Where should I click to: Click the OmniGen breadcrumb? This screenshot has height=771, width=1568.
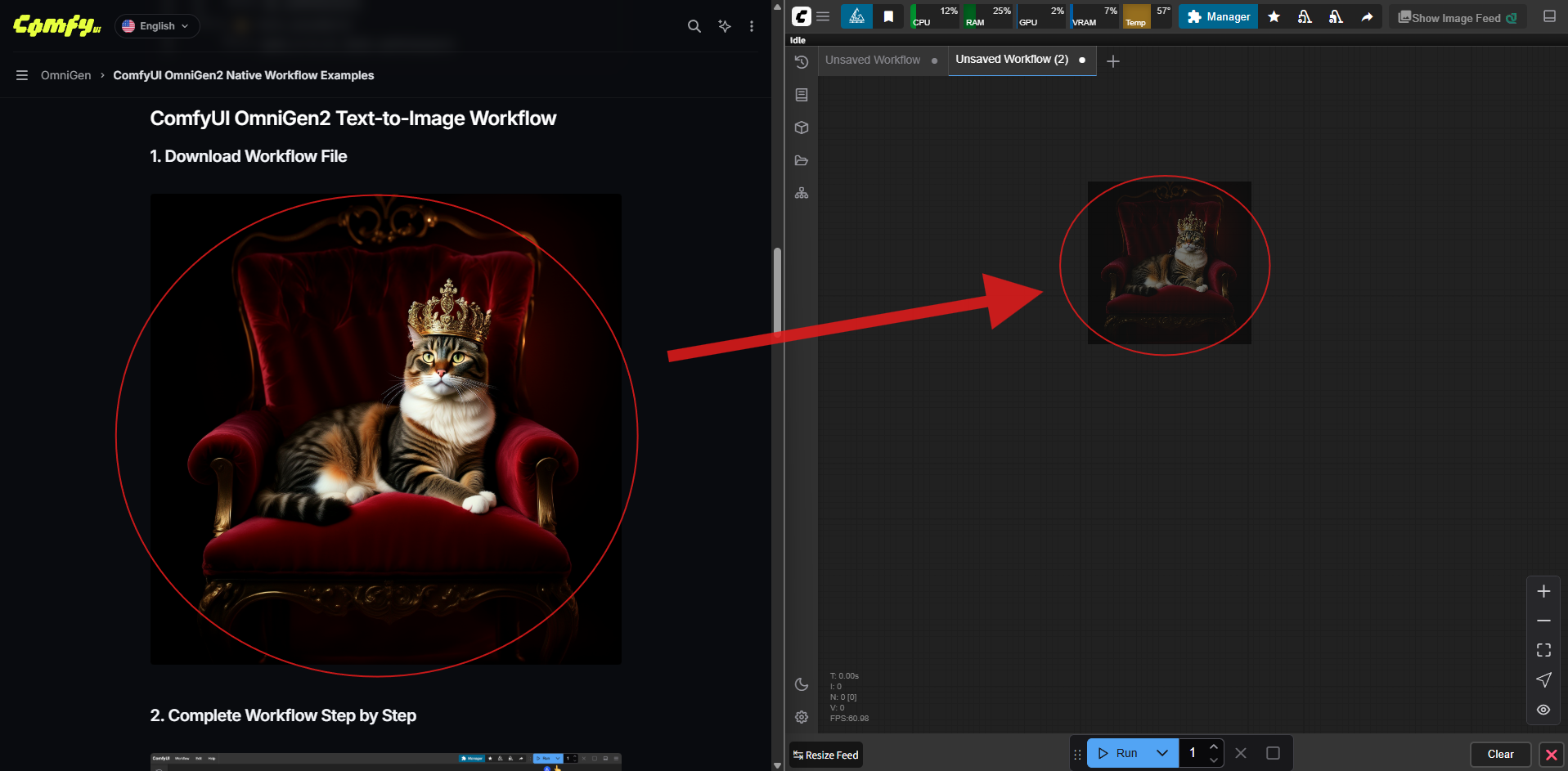pos(65,75)
